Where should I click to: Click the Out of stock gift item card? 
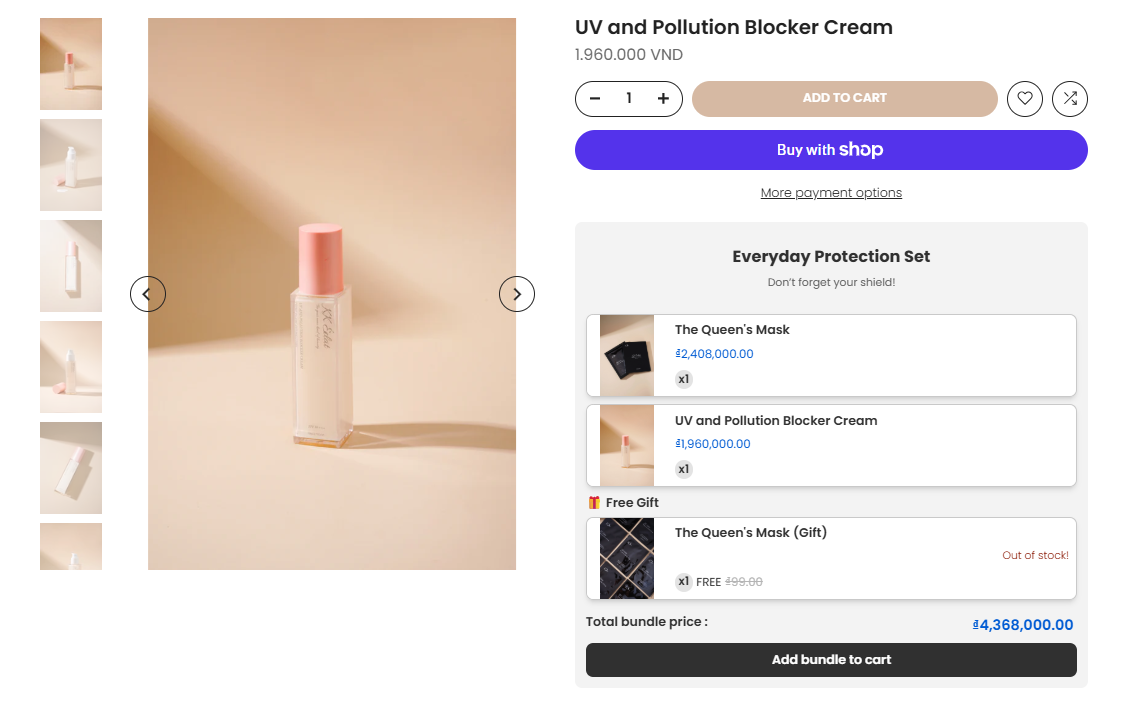(x=831, y=560)
